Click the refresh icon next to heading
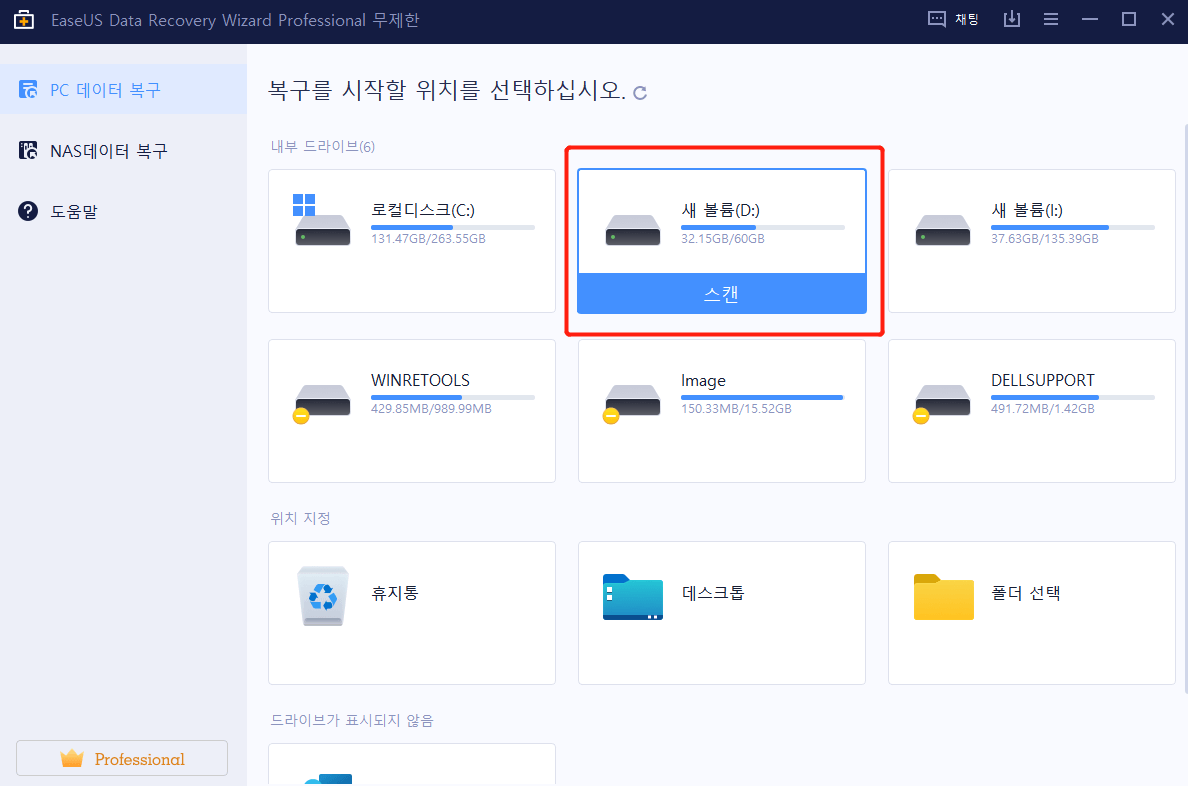1188x786 pixels. 640,92
